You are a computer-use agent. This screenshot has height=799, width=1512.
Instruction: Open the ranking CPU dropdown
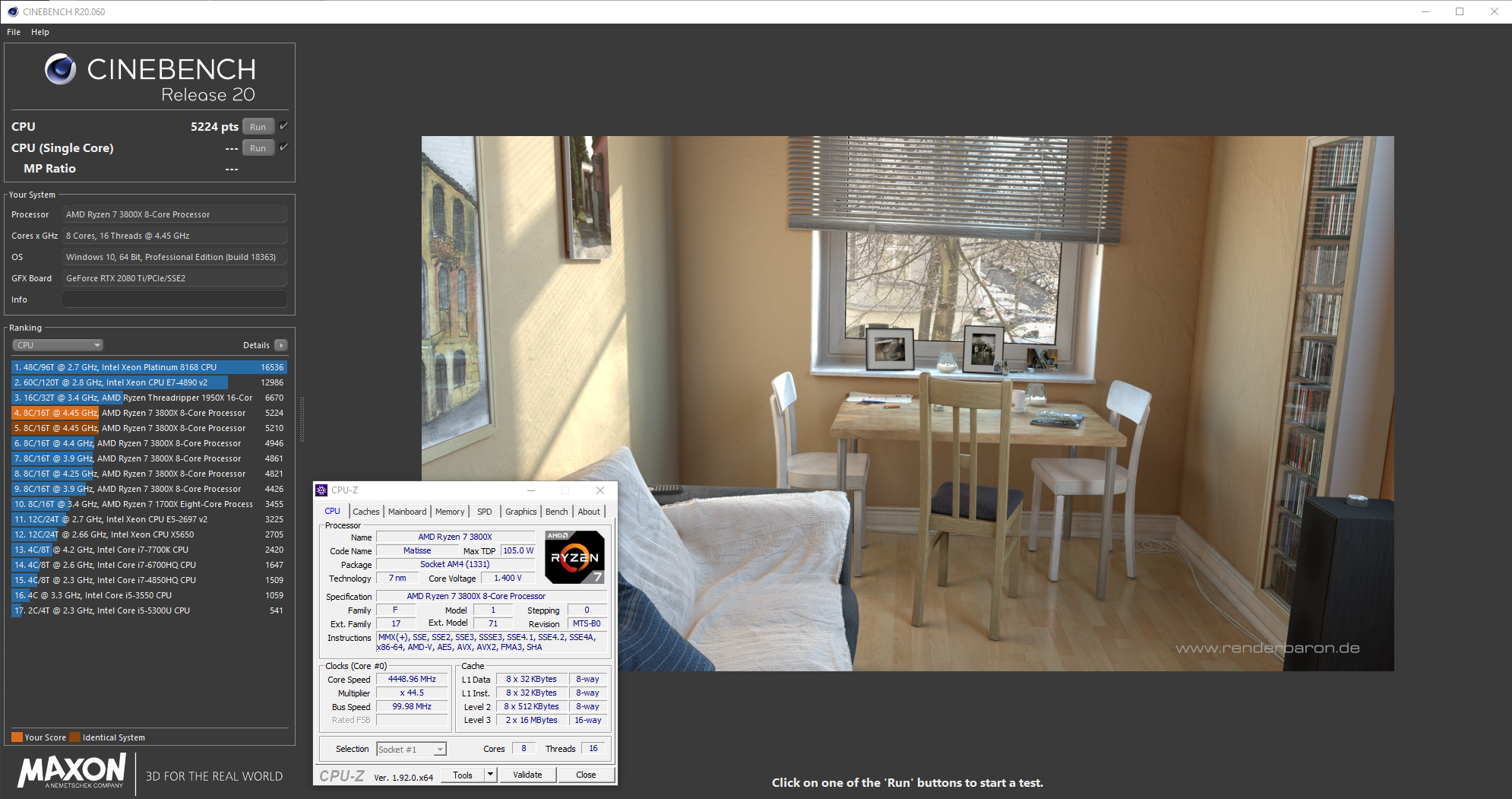(58, 345)
